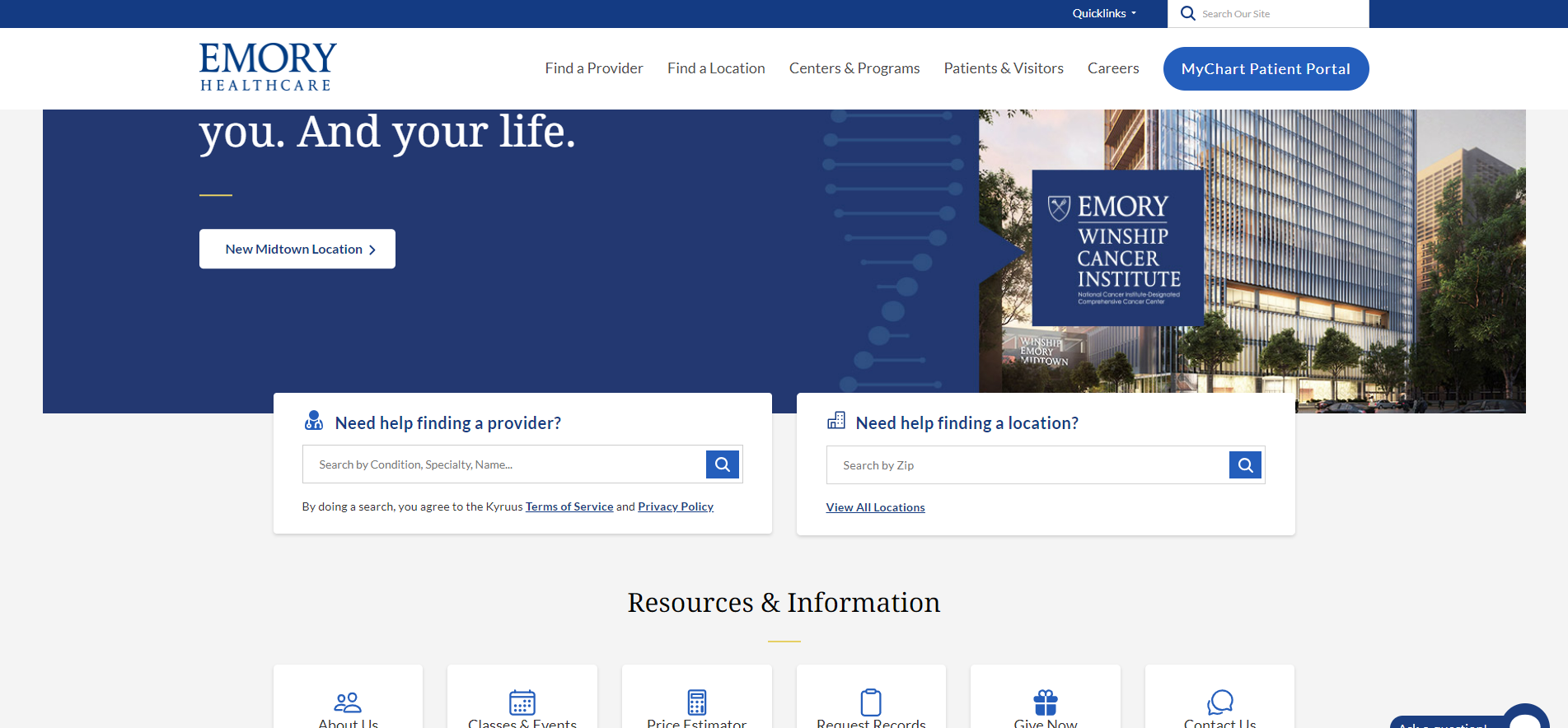Viewport: 1568px width, 728px height.
Task: Open the Request Records clipboard icon
Action: pos(871,702)
